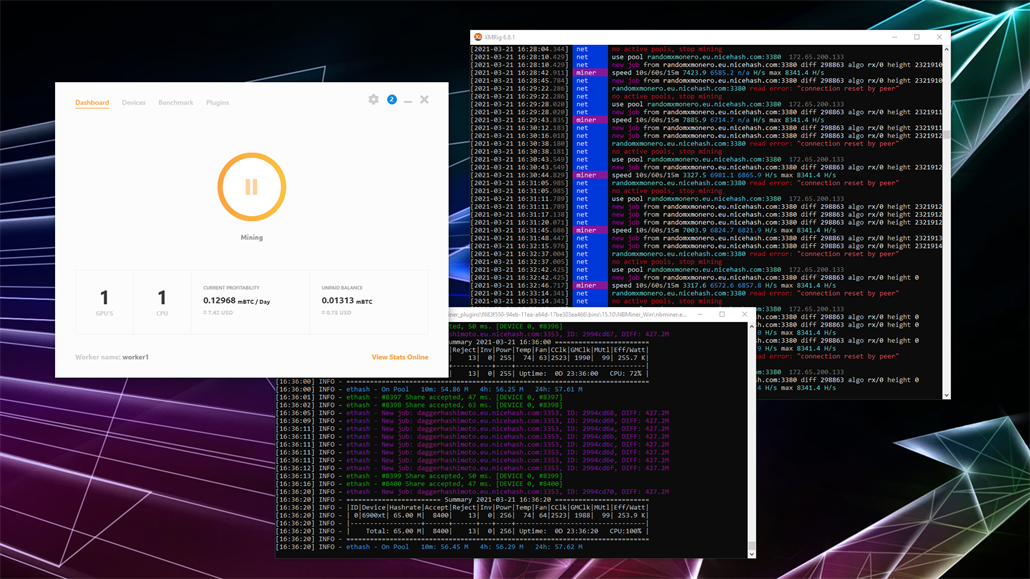
Task: Click the NBMiner scrollbar up arrow
Action: (752, 326)
